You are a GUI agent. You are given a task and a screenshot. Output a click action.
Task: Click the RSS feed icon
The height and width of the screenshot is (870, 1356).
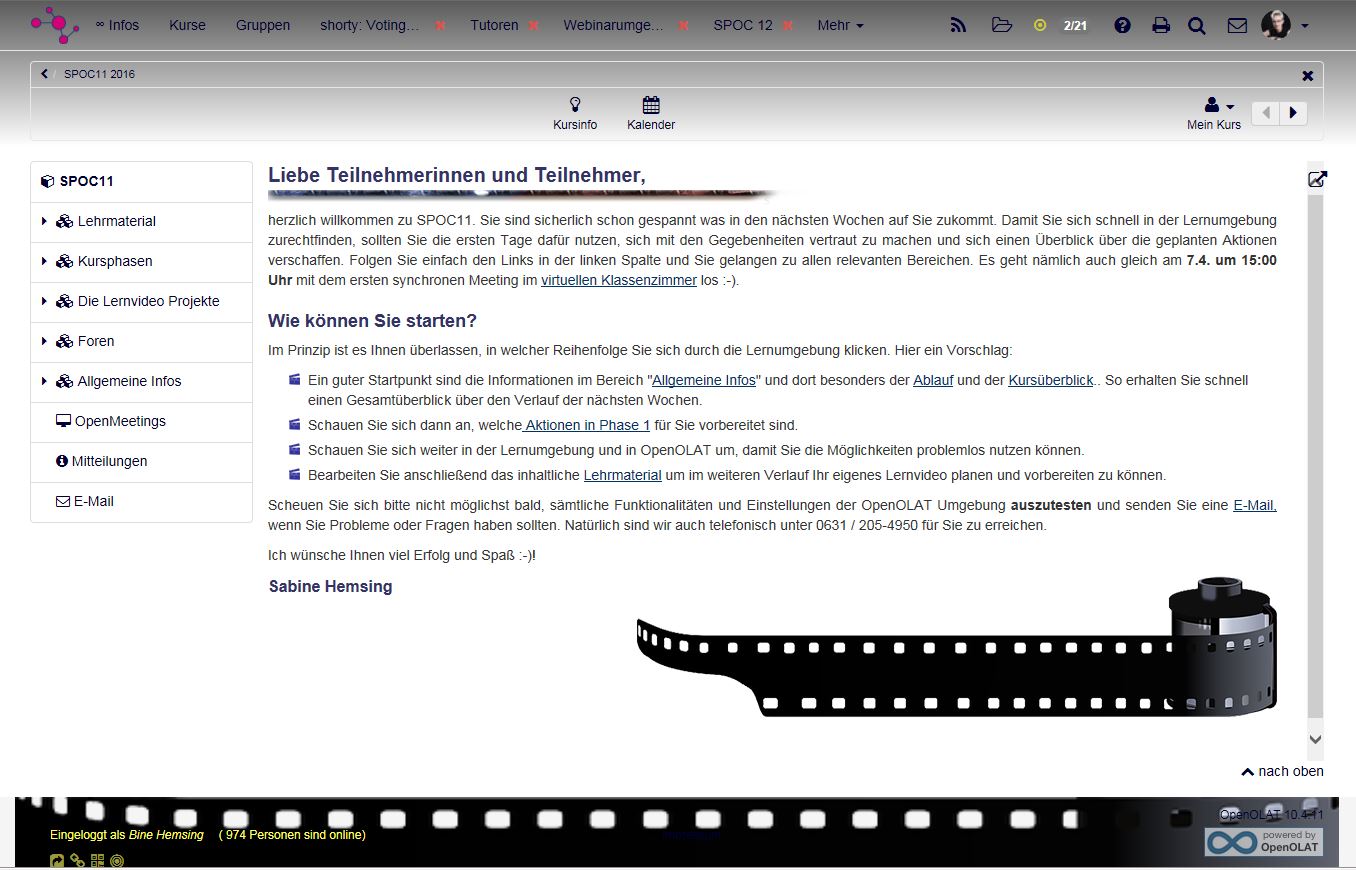click(958, 25)
